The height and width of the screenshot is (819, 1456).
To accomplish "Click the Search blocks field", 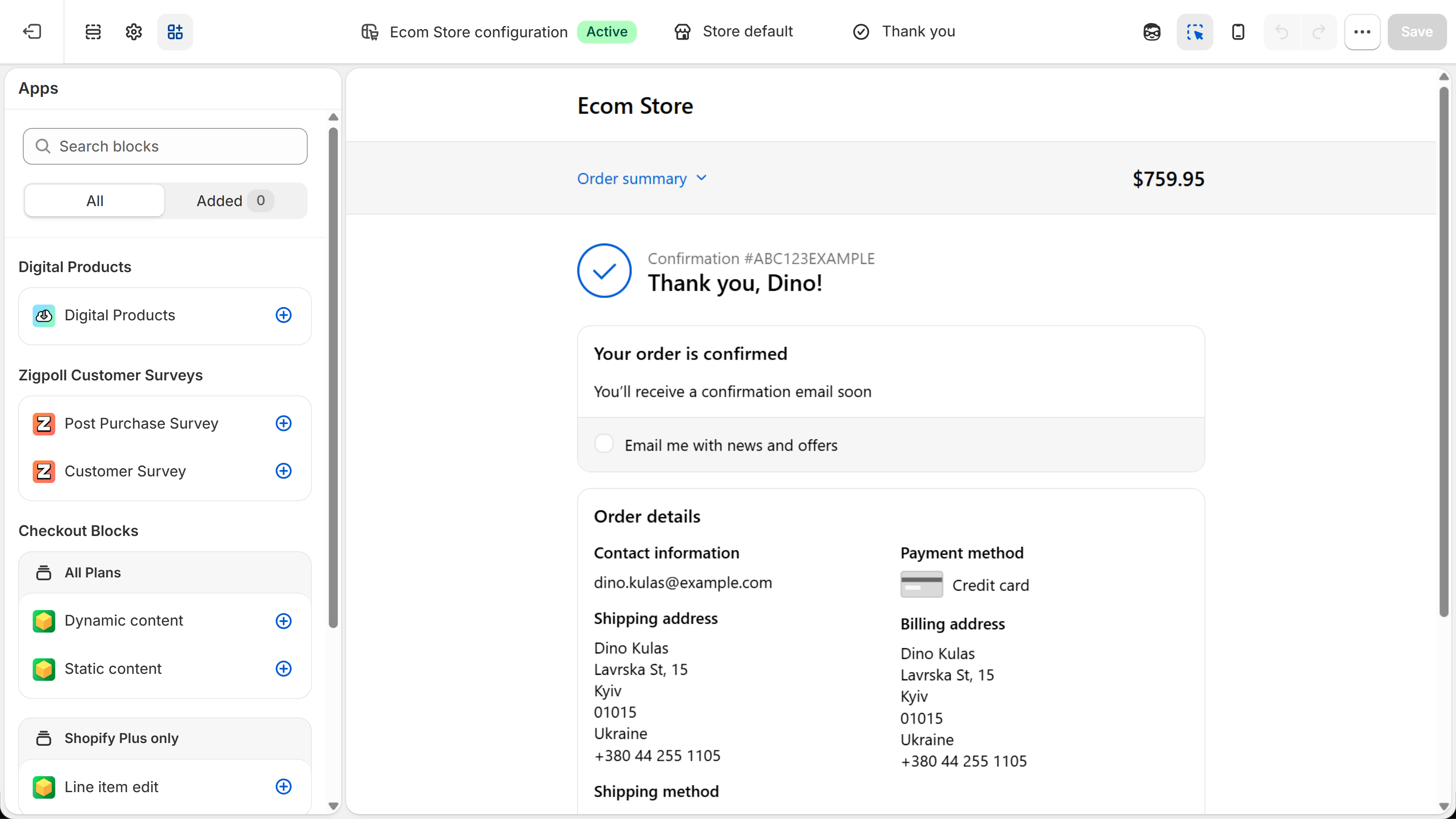I will 165,147.
